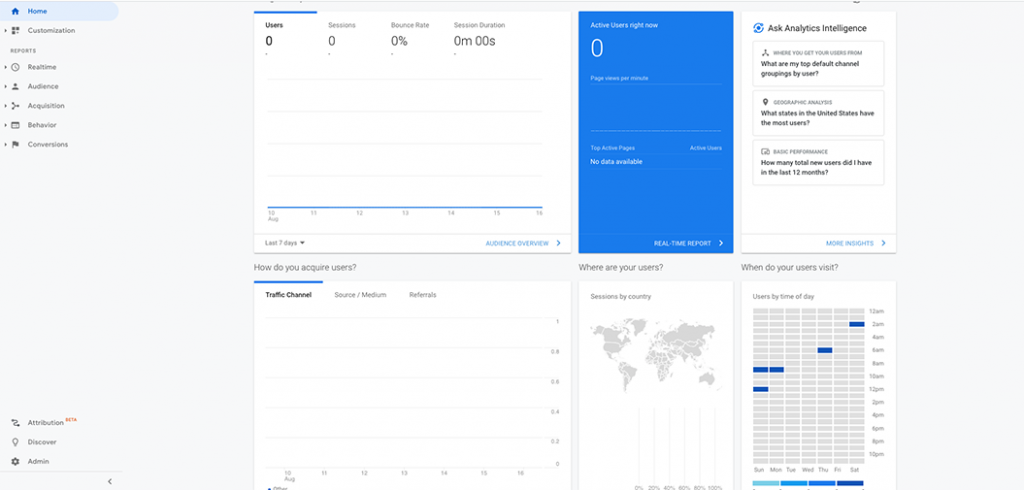Screen dimensions: 1024x490
Task: Click the Sunday 12pm heatmap cell
Action: click(x=760, y=389)
